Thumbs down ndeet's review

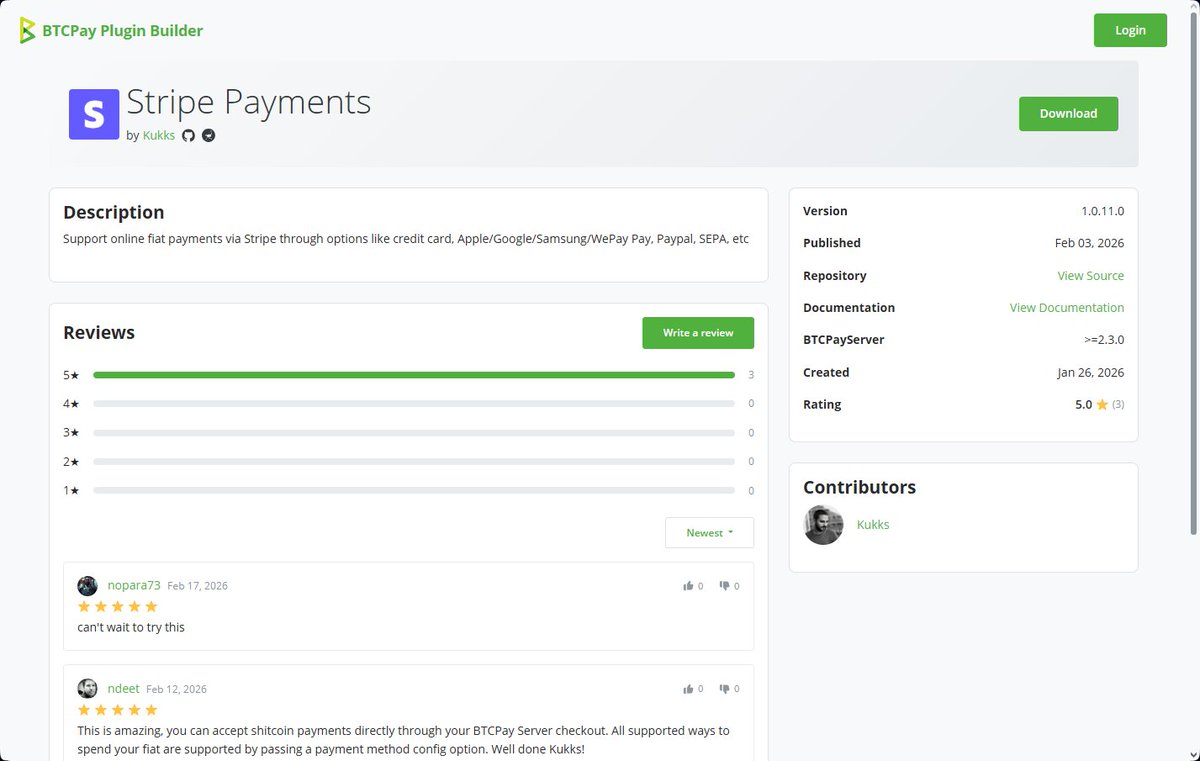[x=725, y=689]
